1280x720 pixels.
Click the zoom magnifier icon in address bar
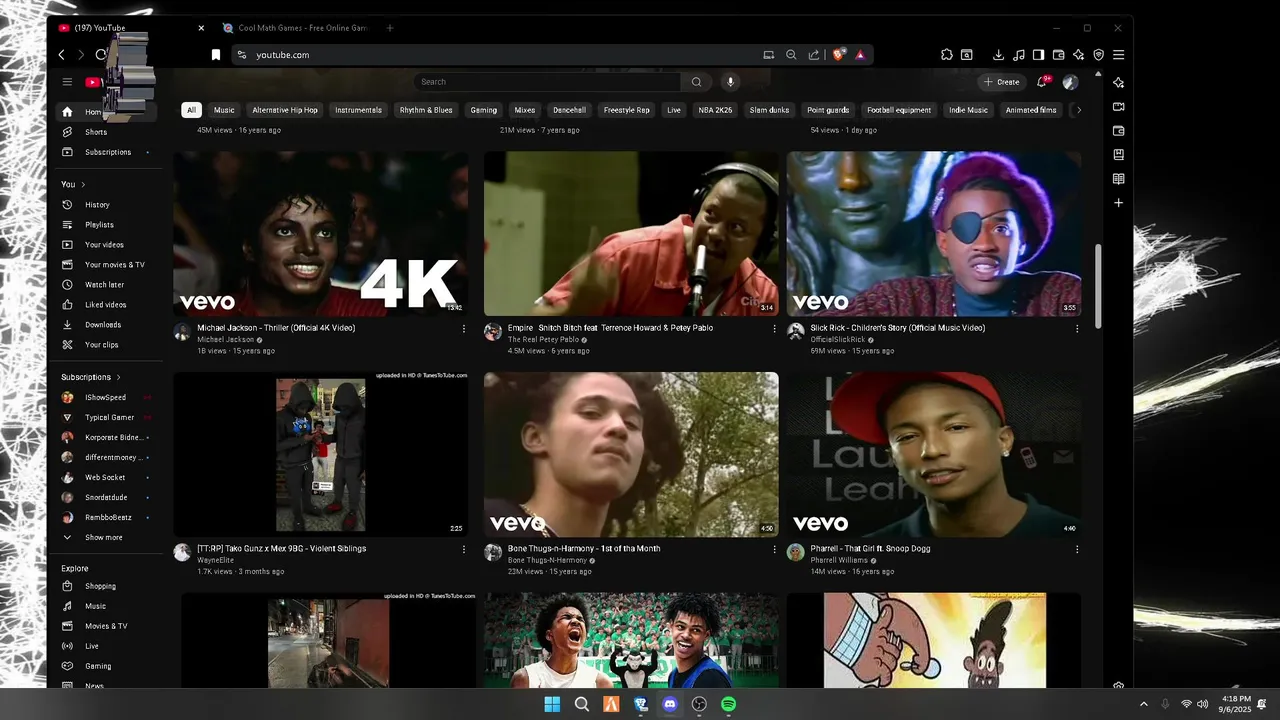(x=791, y=55)
